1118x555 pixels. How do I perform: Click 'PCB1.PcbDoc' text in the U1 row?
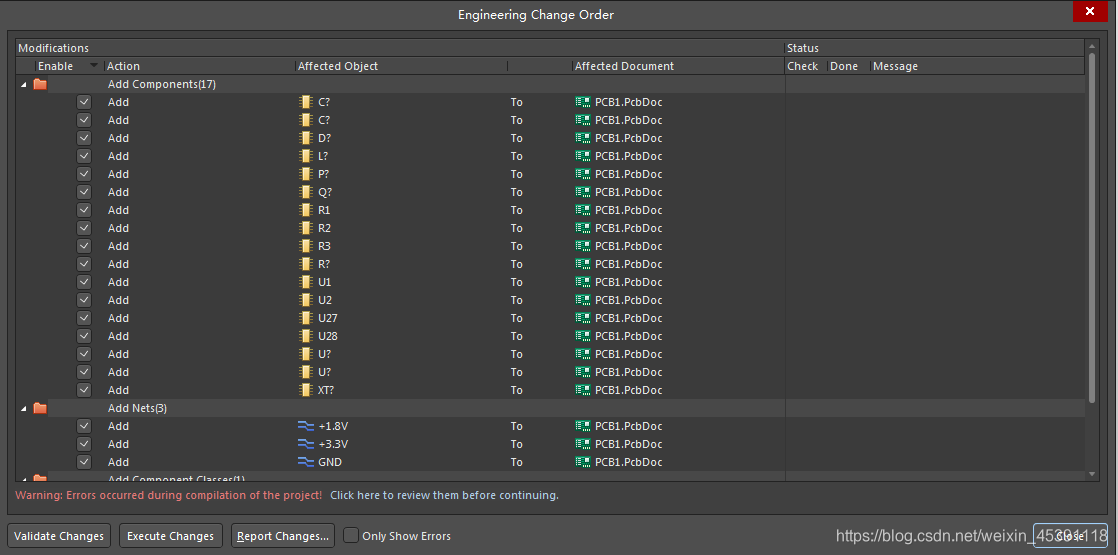[x=629, y=282]
